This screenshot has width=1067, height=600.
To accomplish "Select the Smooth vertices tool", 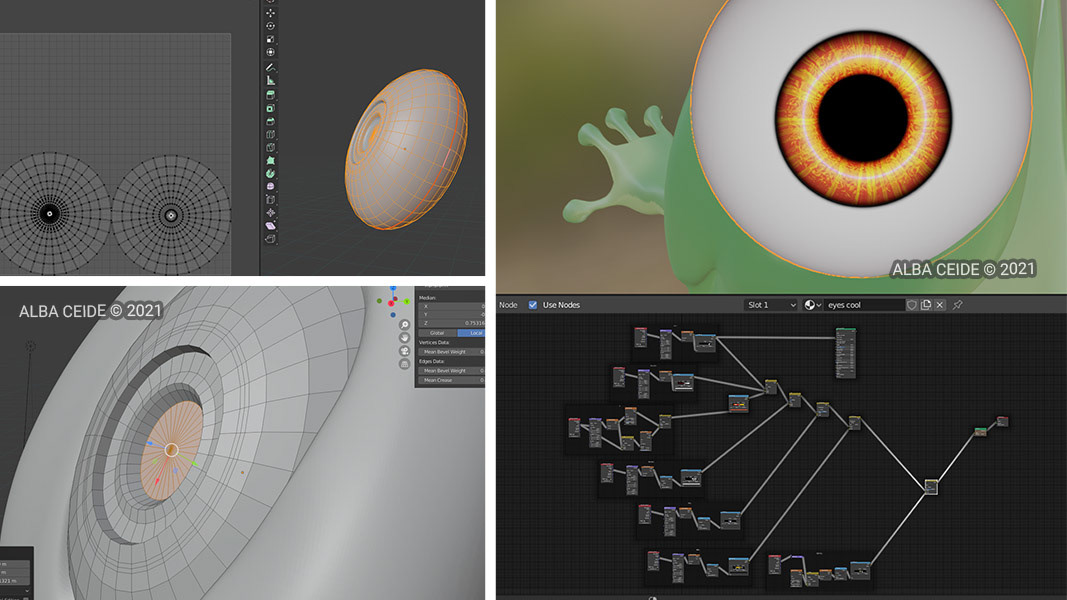I will point(270,186).
